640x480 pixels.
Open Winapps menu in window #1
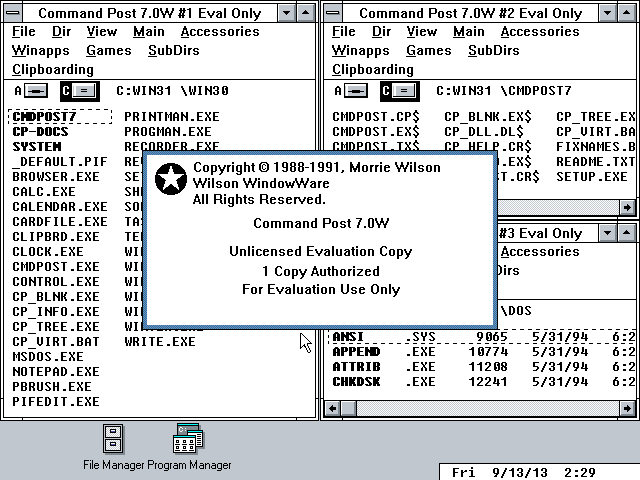40,51
